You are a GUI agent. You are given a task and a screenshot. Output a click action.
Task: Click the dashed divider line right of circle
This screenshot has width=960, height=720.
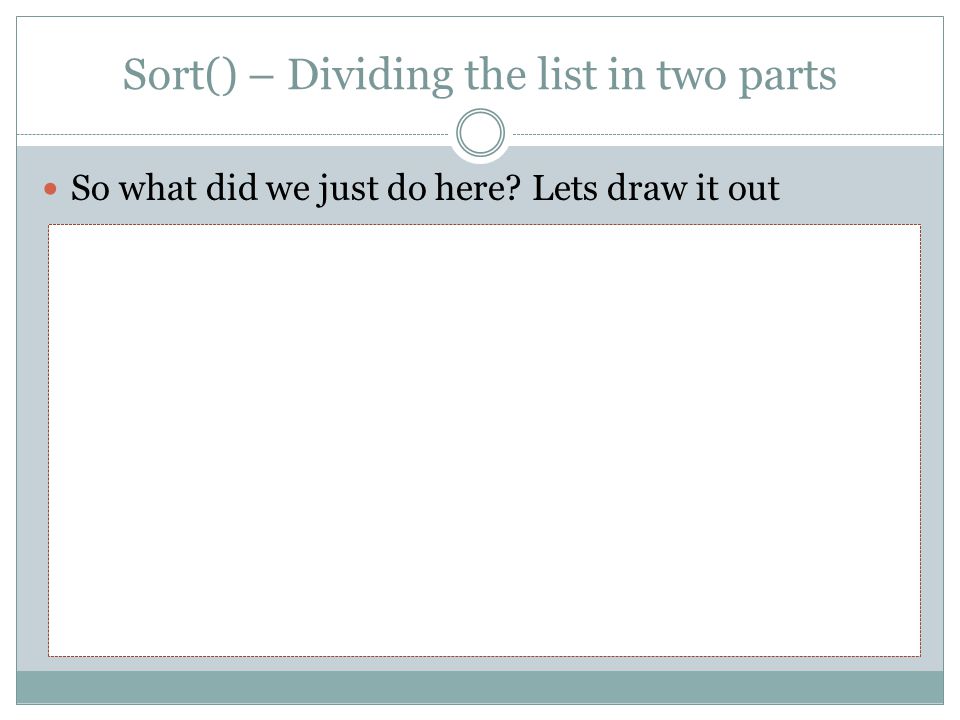point(728,134)
